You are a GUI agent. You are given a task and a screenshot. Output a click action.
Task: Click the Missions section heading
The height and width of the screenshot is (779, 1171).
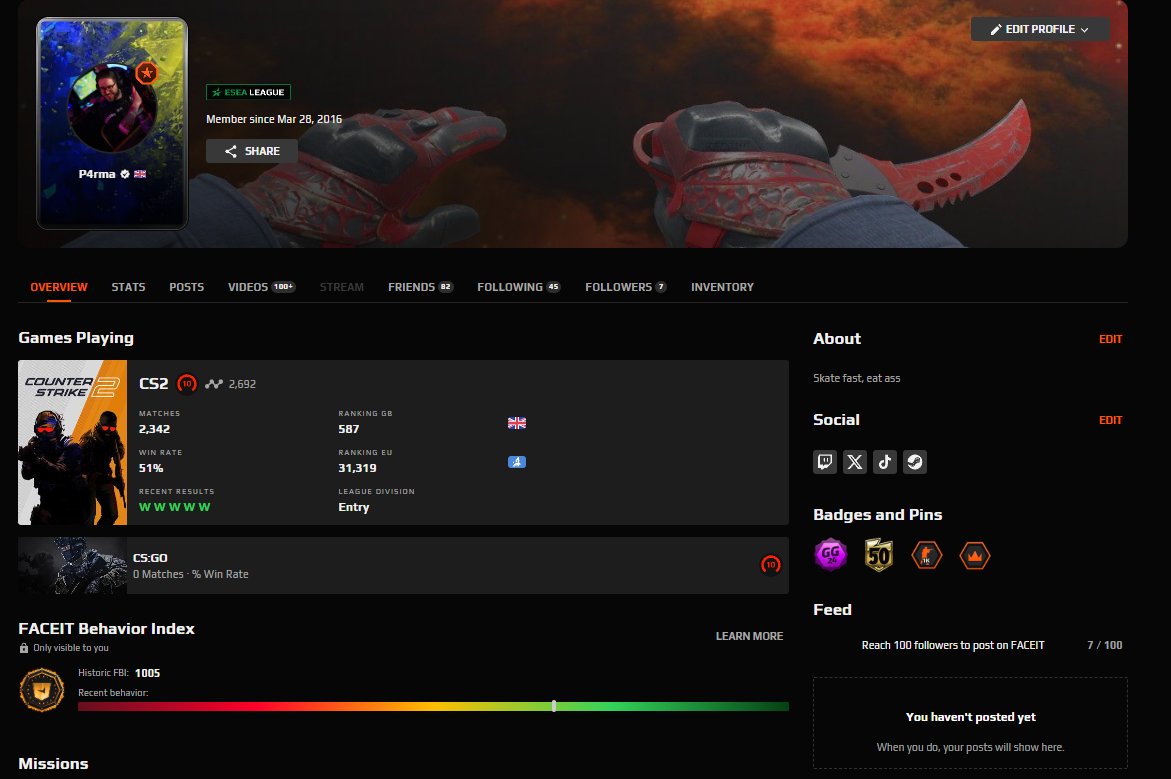click(x=53, y=763)
